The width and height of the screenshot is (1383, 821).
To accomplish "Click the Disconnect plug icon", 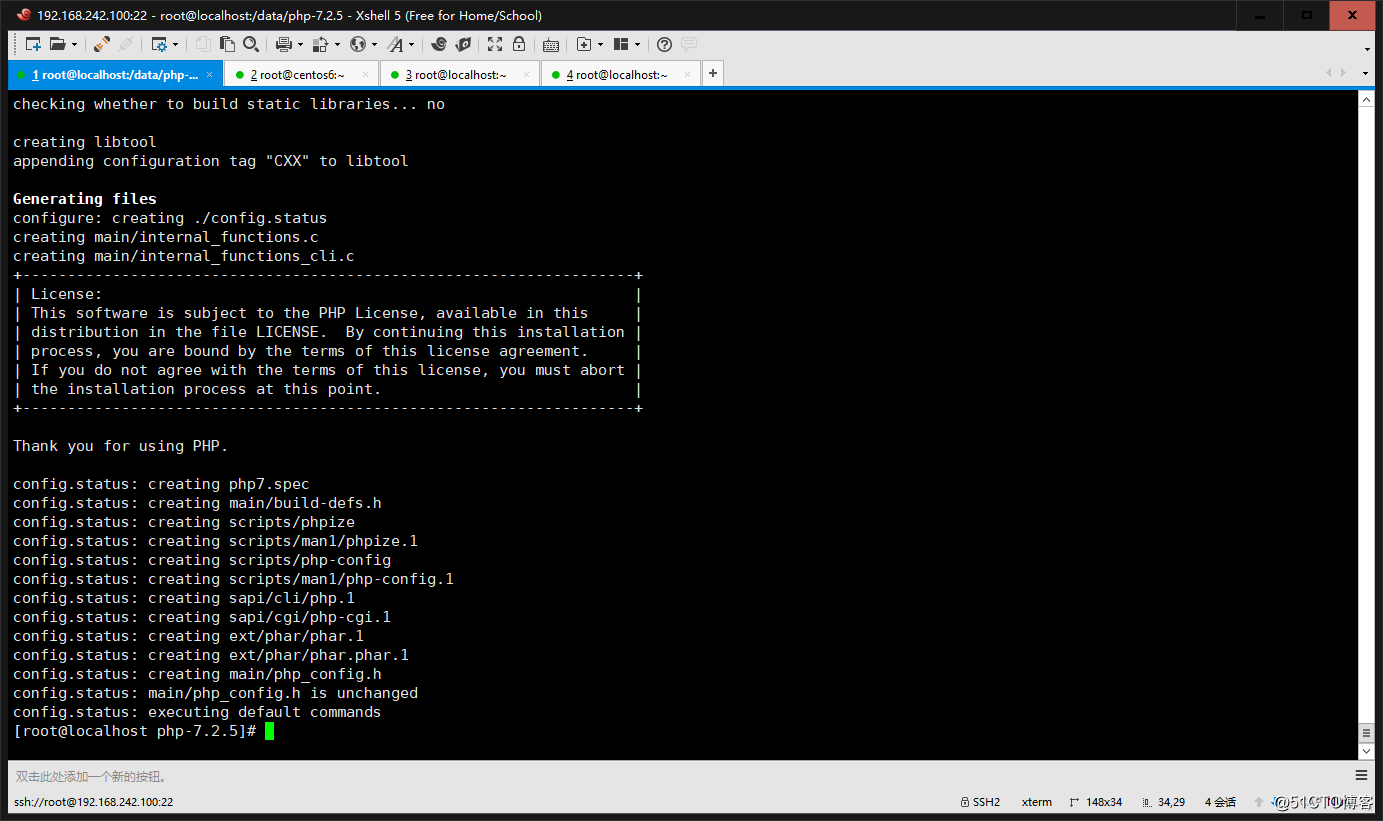I will coord(126,44).
